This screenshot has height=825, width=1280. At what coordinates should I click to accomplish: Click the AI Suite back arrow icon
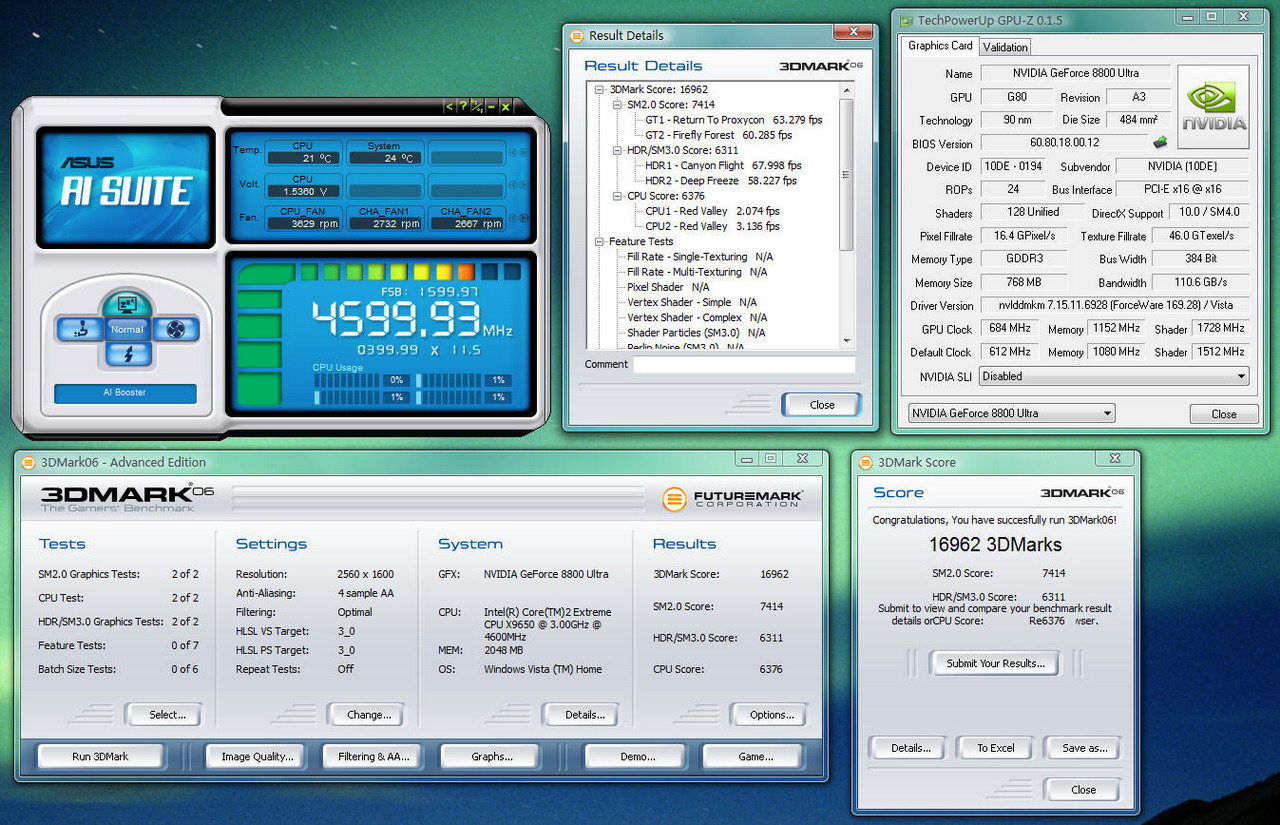(449, 107)
